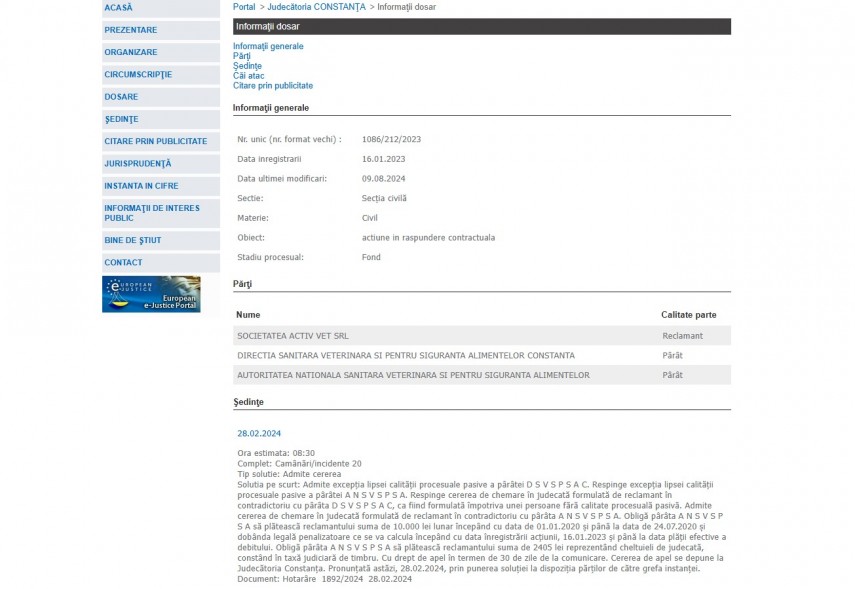Select BINE DE ȘTIUT menu item
This screenshot has width=855, height=589.
pos(132,240)
